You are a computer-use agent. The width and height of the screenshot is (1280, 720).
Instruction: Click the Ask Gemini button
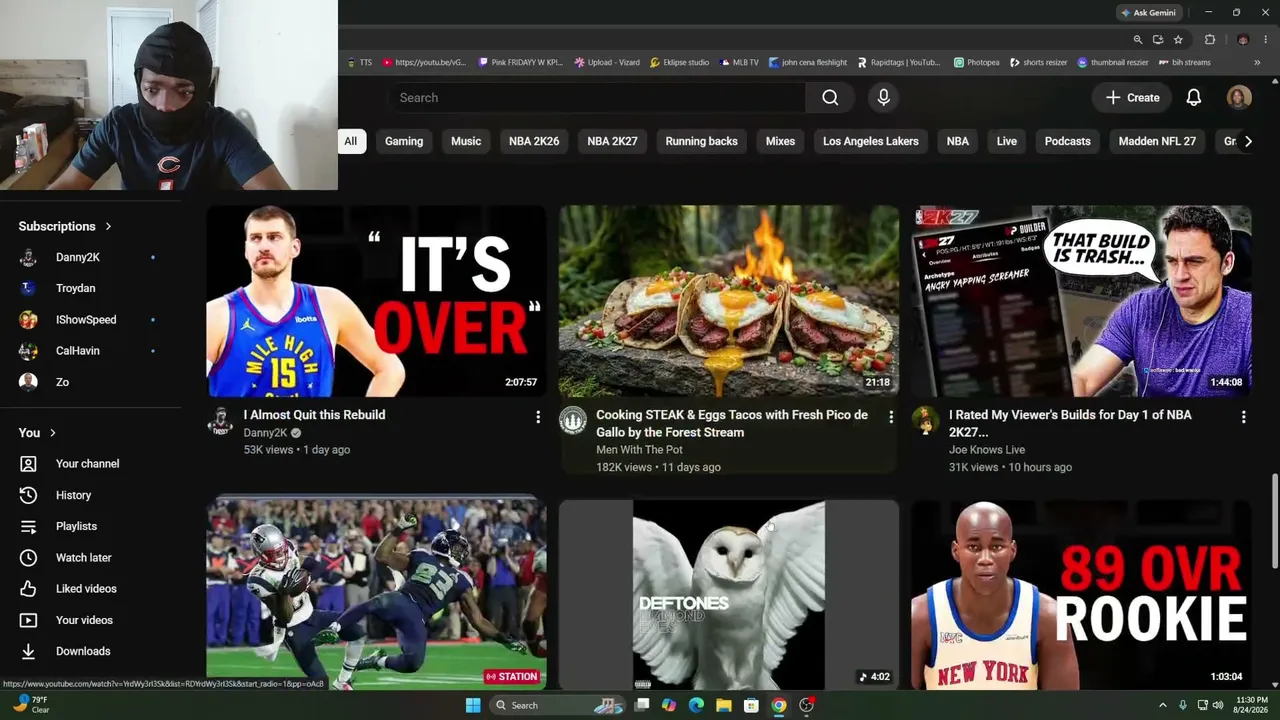[1150, 13]
